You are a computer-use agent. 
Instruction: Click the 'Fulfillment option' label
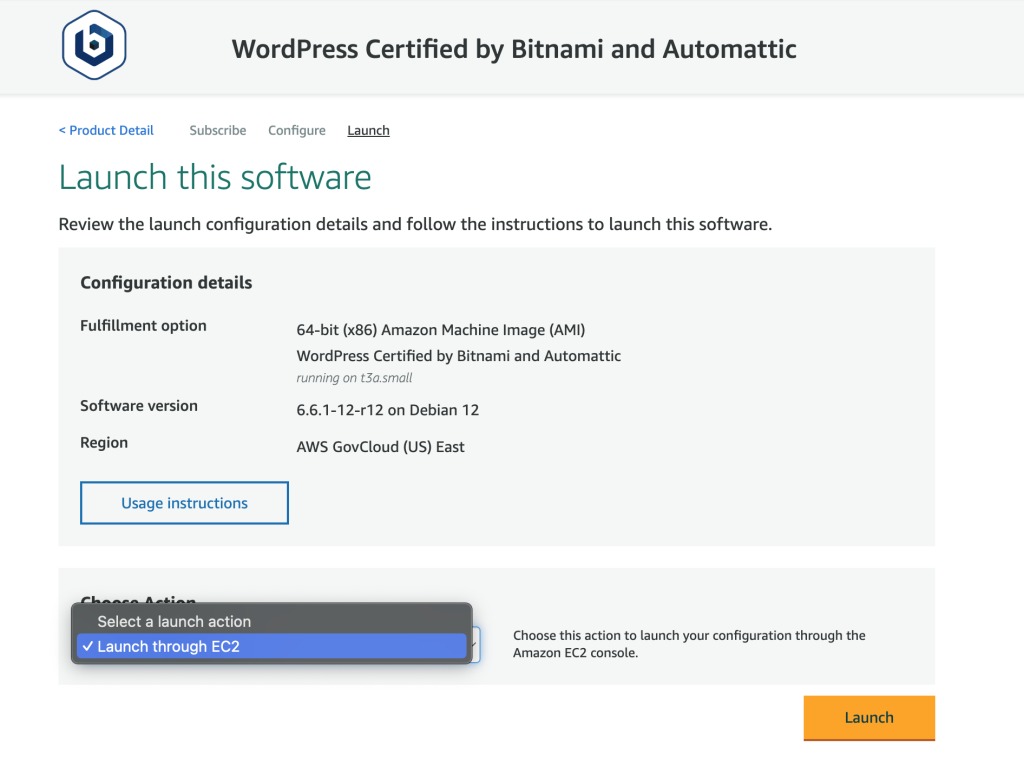pos(143,325)
